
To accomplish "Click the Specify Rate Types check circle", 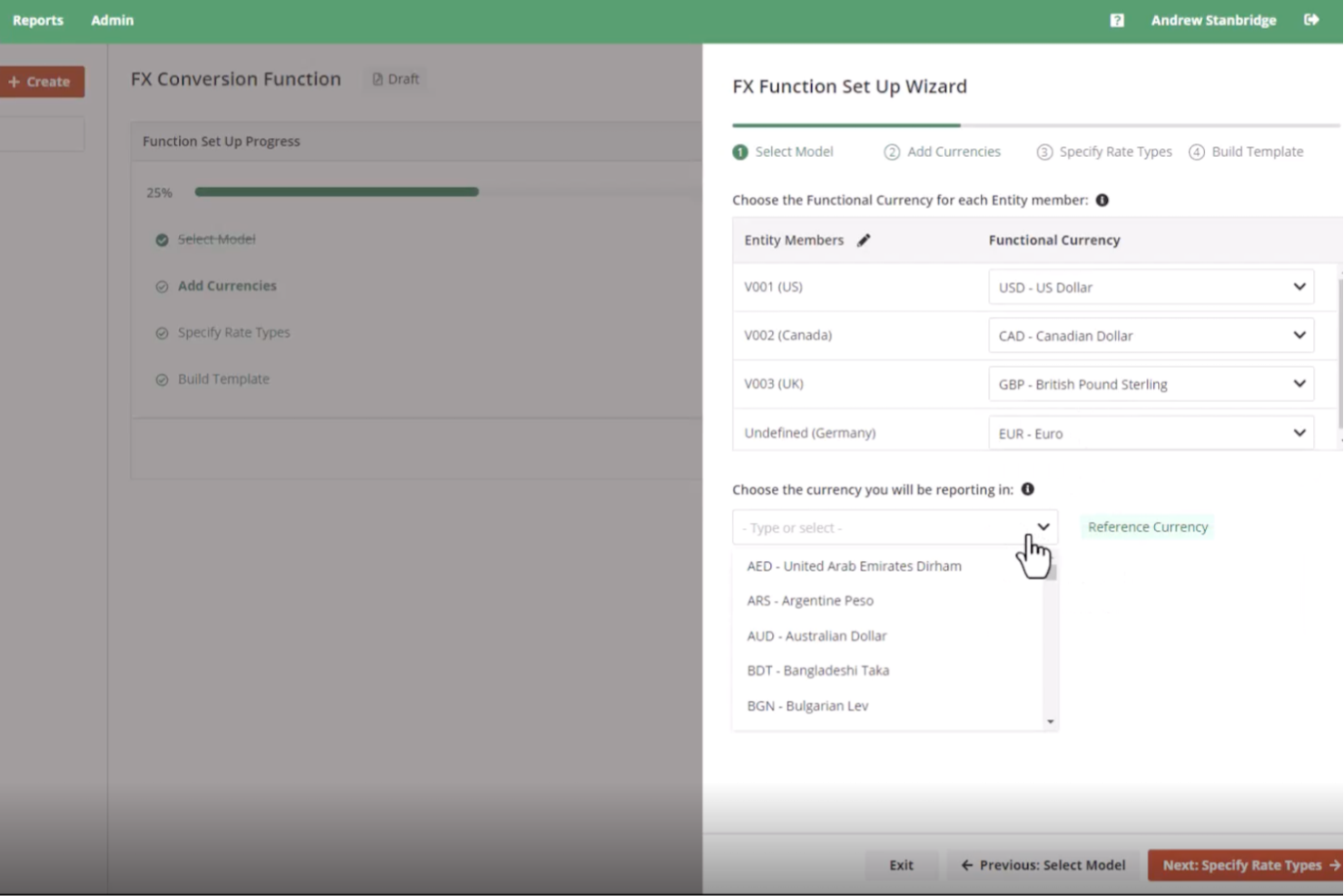I will click(x=162, y=333).
